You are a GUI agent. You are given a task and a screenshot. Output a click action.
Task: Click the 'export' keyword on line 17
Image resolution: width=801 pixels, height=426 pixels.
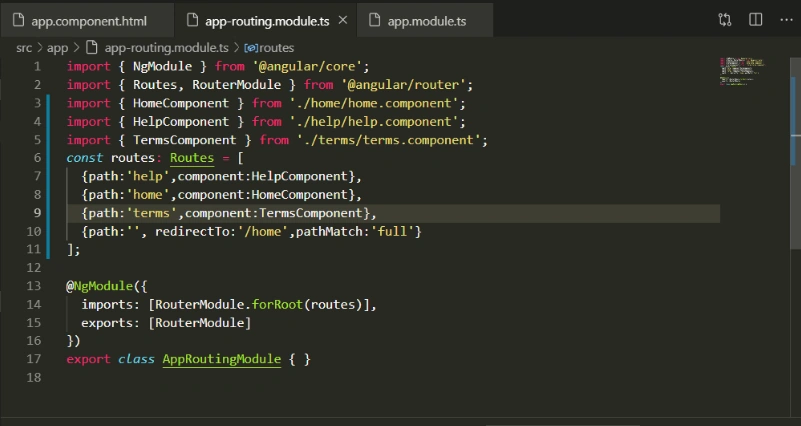point(88,359)
